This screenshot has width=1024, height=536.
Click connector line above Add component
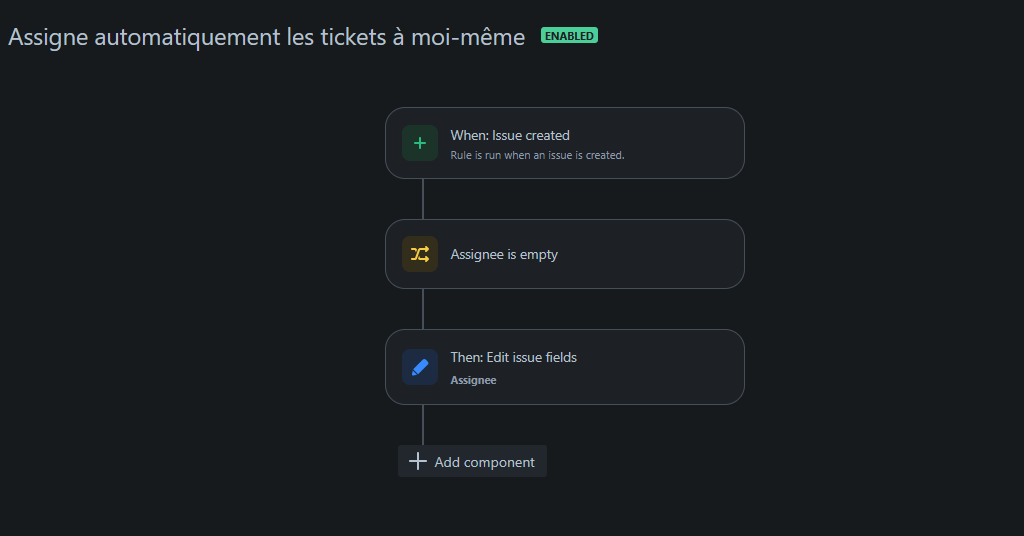tap(423, 424)
